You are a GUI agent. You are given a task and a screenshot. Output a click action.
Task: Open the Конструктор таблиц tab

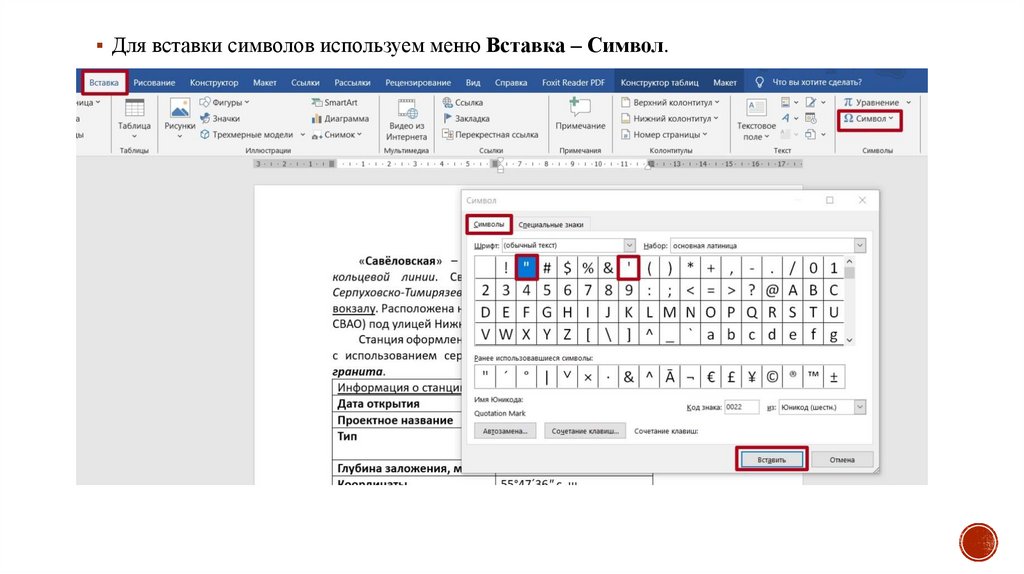coord(660,82)
